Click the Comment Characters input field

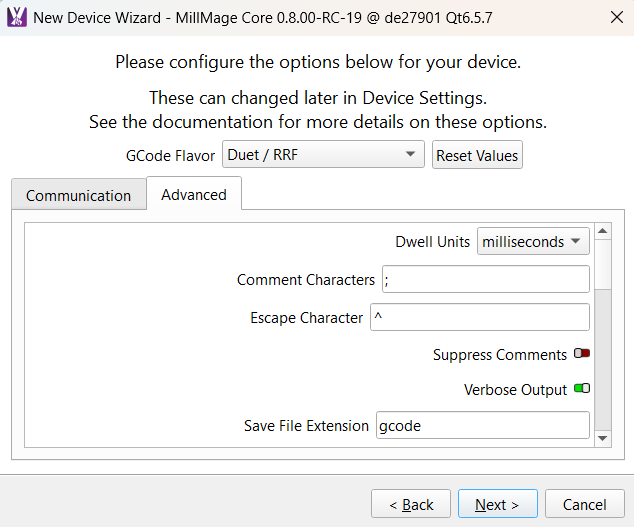pos(484,280)
